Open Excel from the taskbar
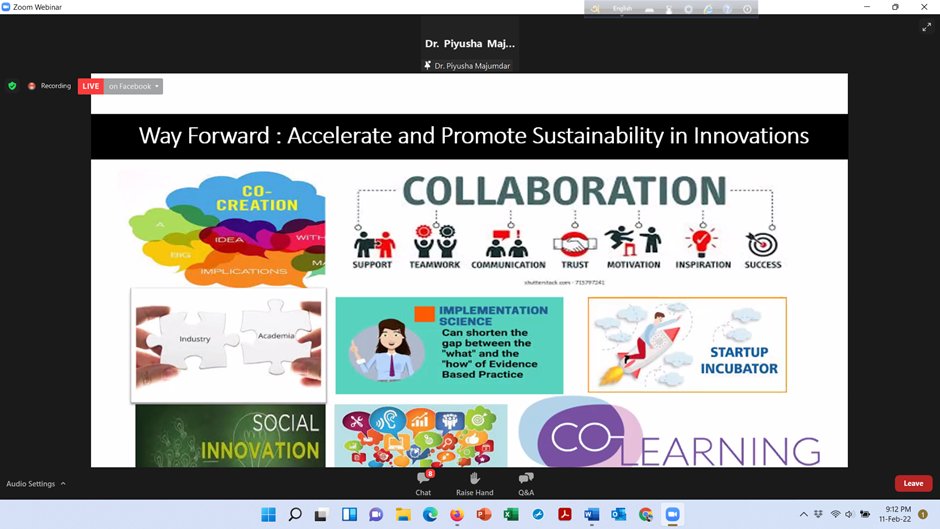Screen dimensions: 940x529 click(511, 515)
